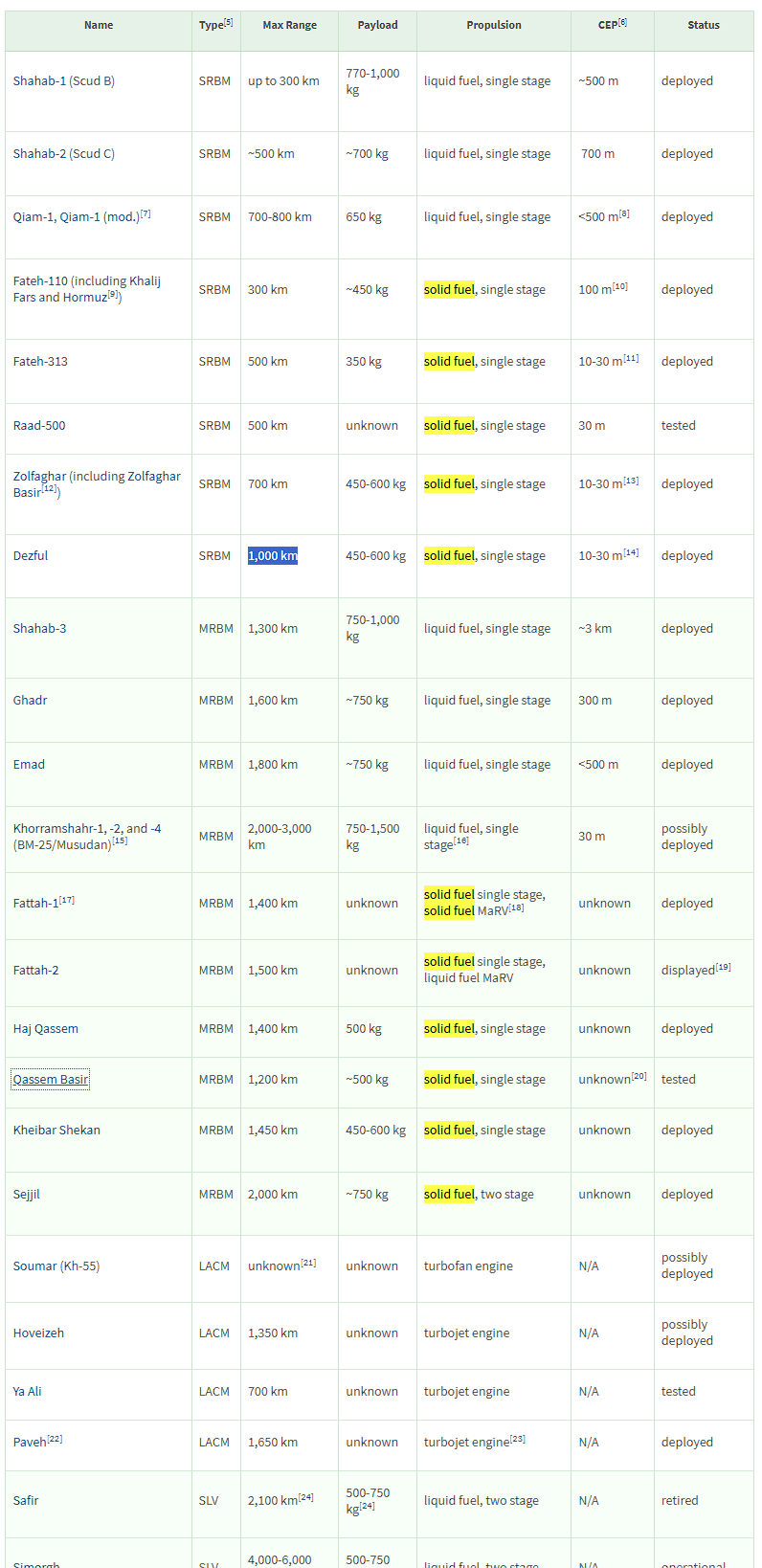Open the Kheibar Shekan link

(56, 1131)
